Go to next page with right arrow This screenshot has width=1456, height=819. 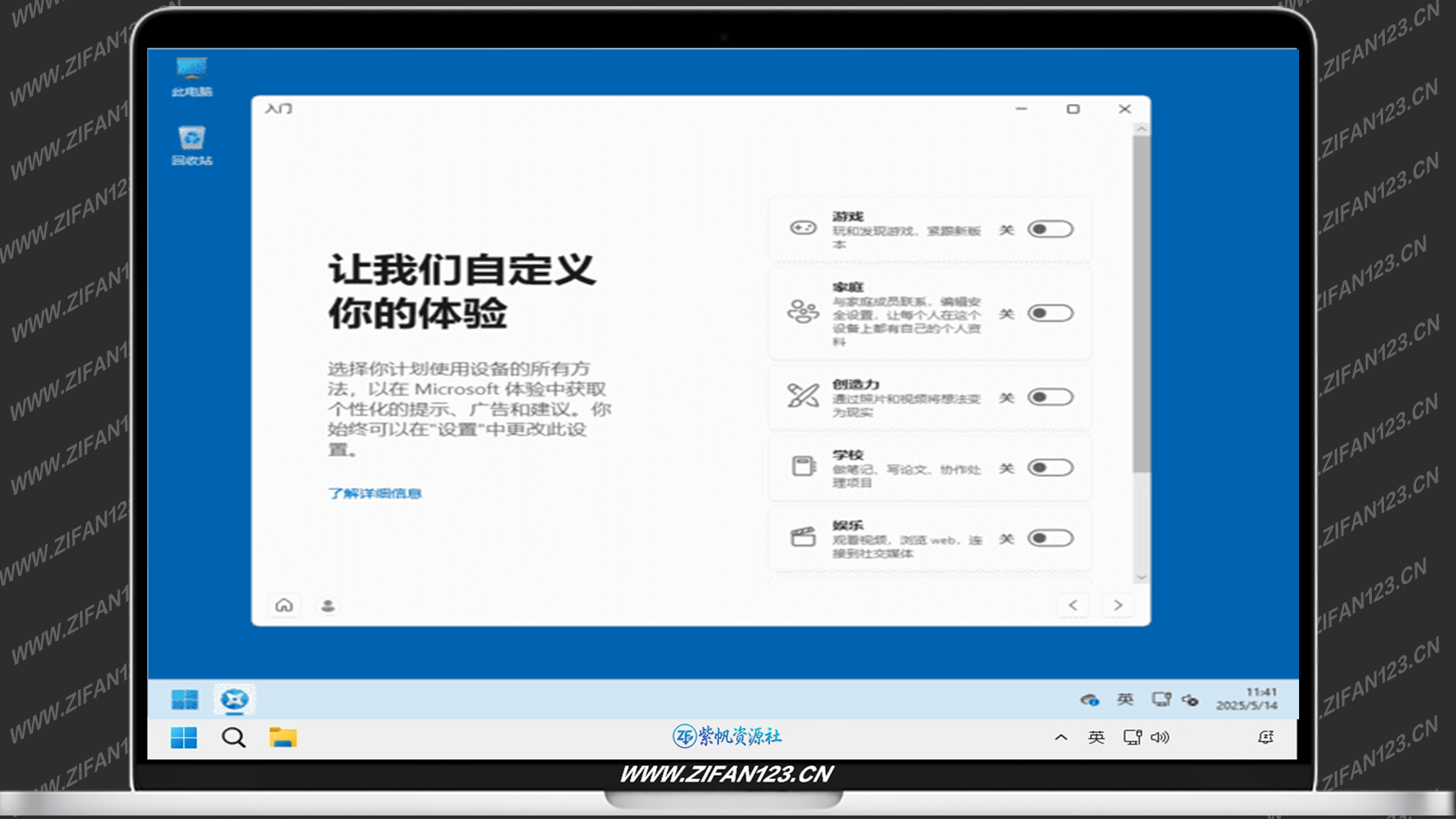click(1118, 605)
